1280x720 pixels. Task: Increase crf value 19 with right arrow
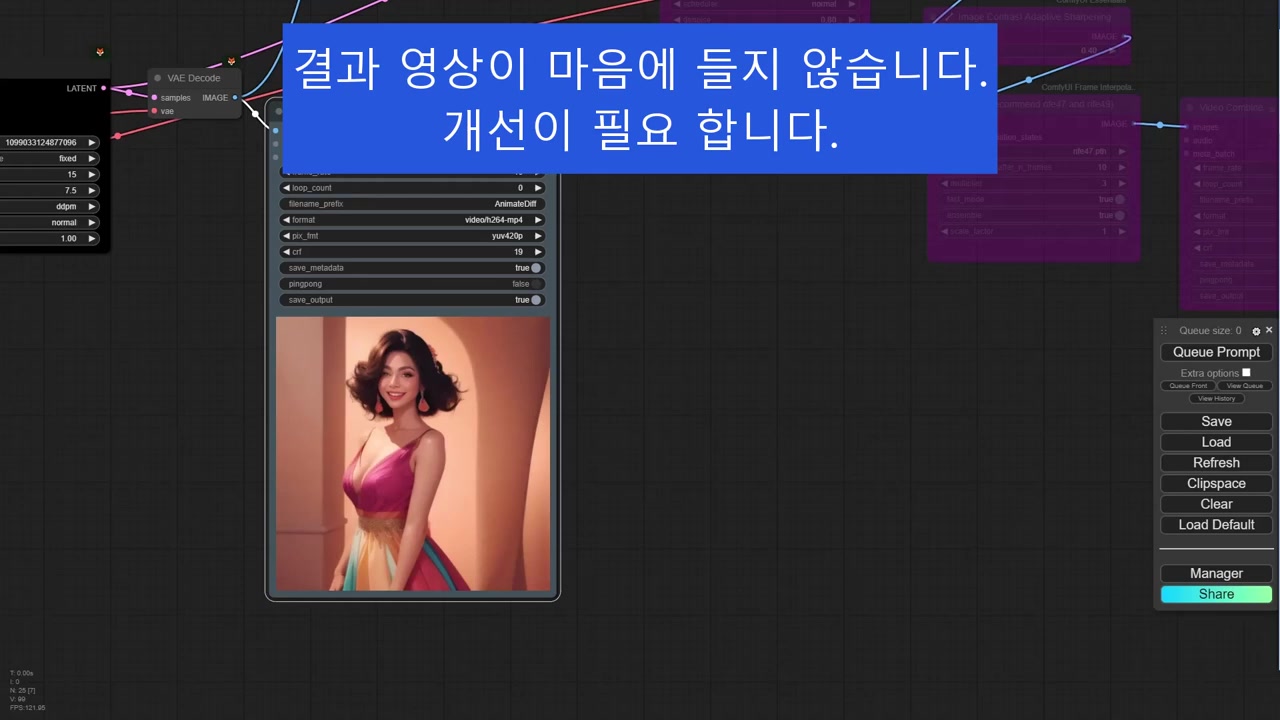(x=538, y=252)
